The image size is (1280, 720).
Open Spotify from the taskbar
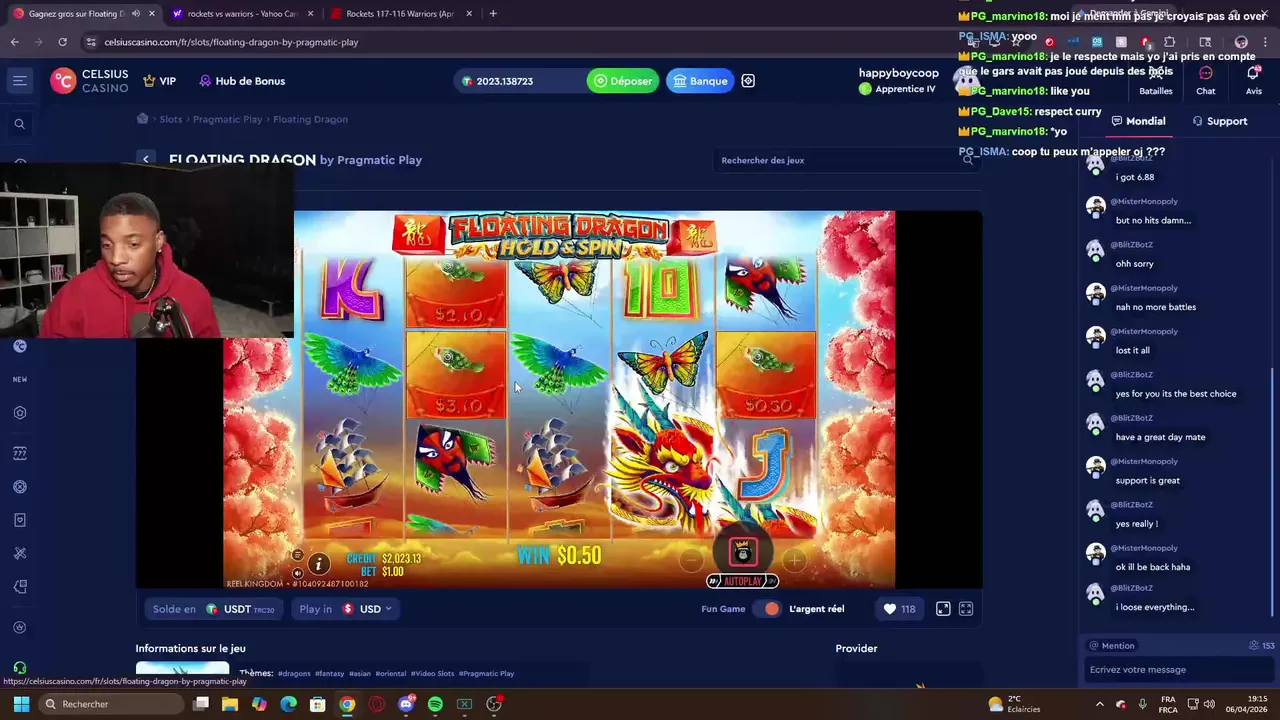coord(435,704)
